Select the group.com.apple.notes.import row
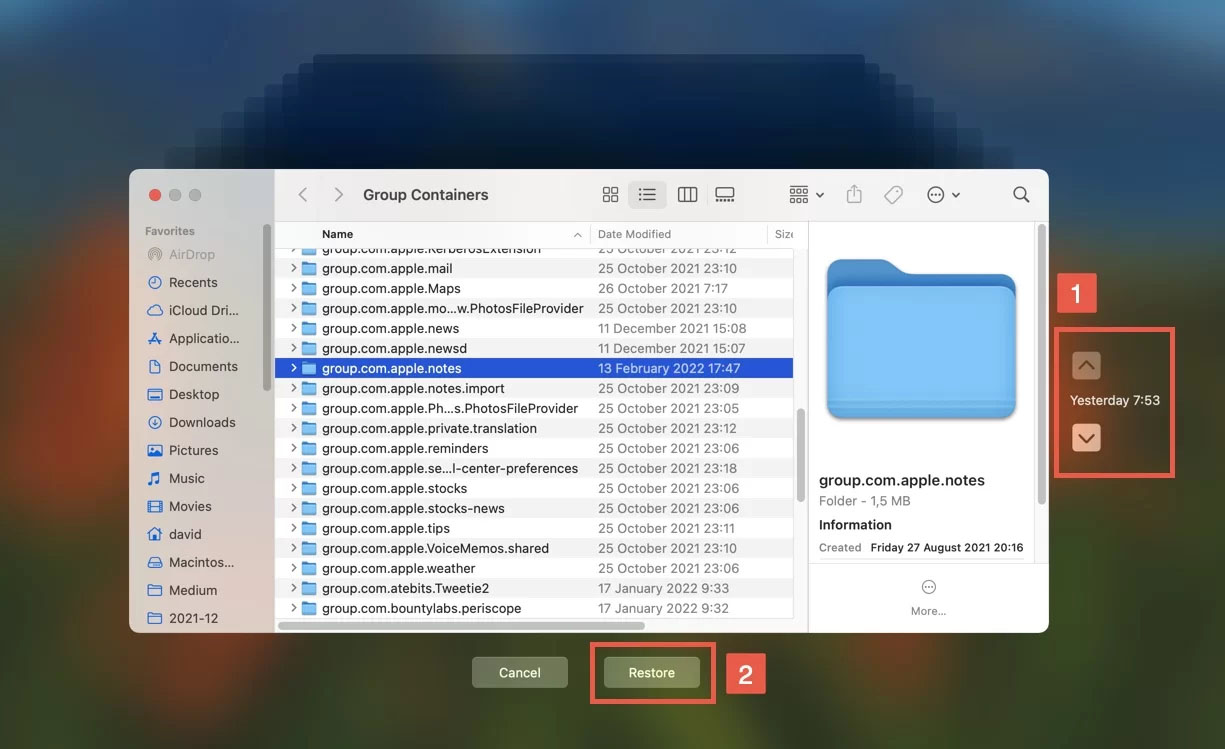1225x749 pixels. point(534,389)
